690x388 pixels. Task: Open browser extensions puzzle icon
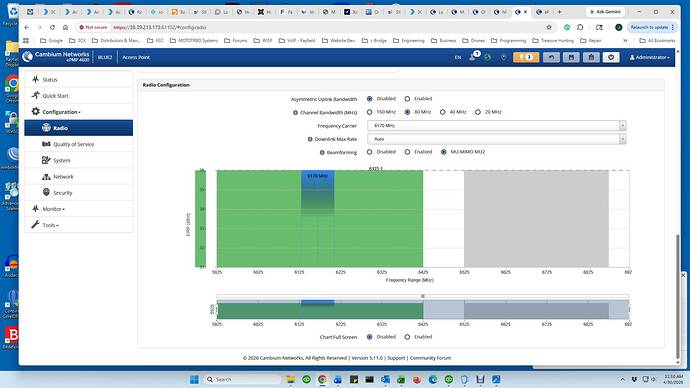pyautogui.click(x=580, y=27)
